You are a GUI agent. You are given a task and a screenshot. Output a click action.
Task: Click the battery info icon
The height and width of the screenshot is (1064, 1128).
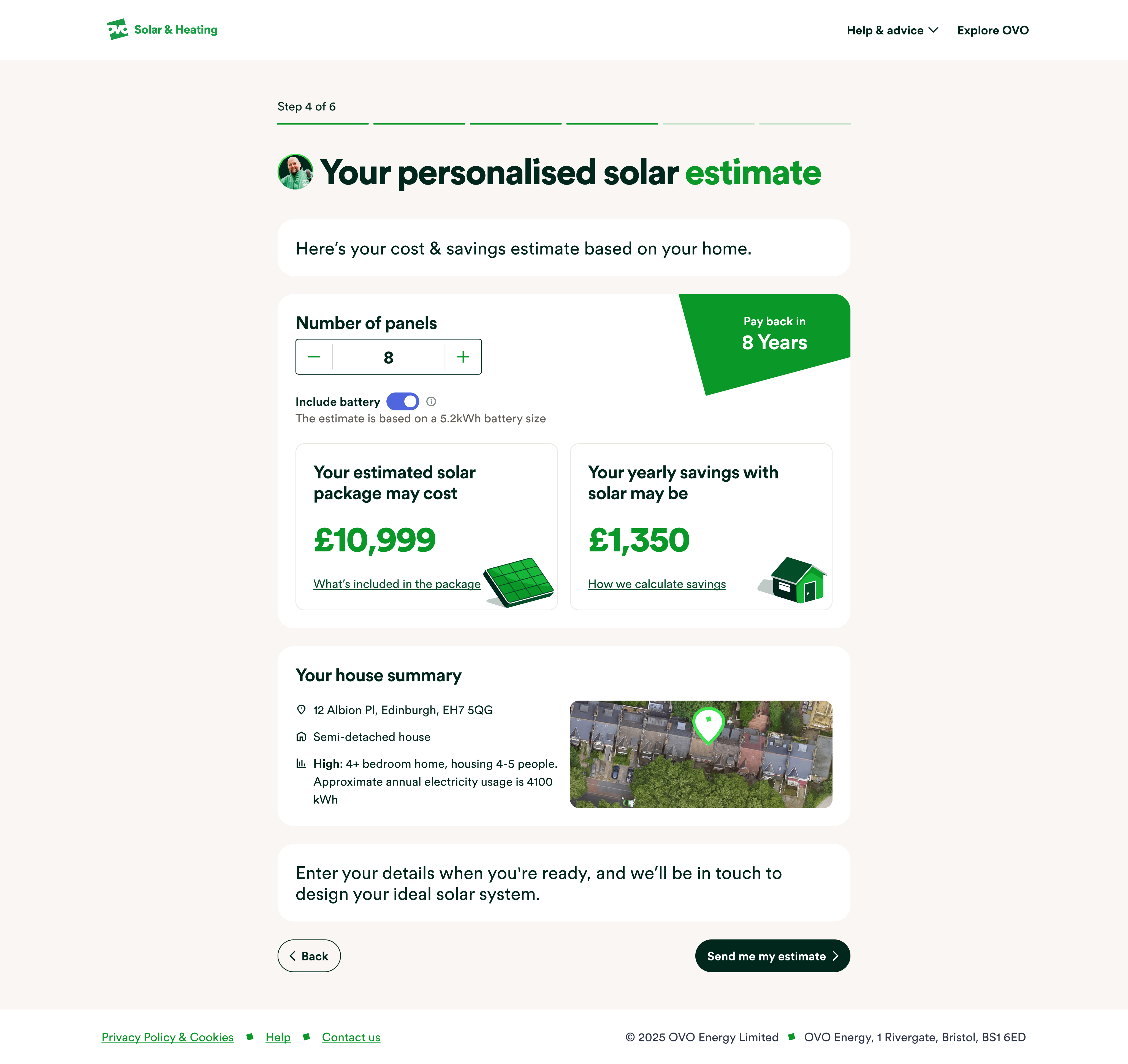(431, 402)
